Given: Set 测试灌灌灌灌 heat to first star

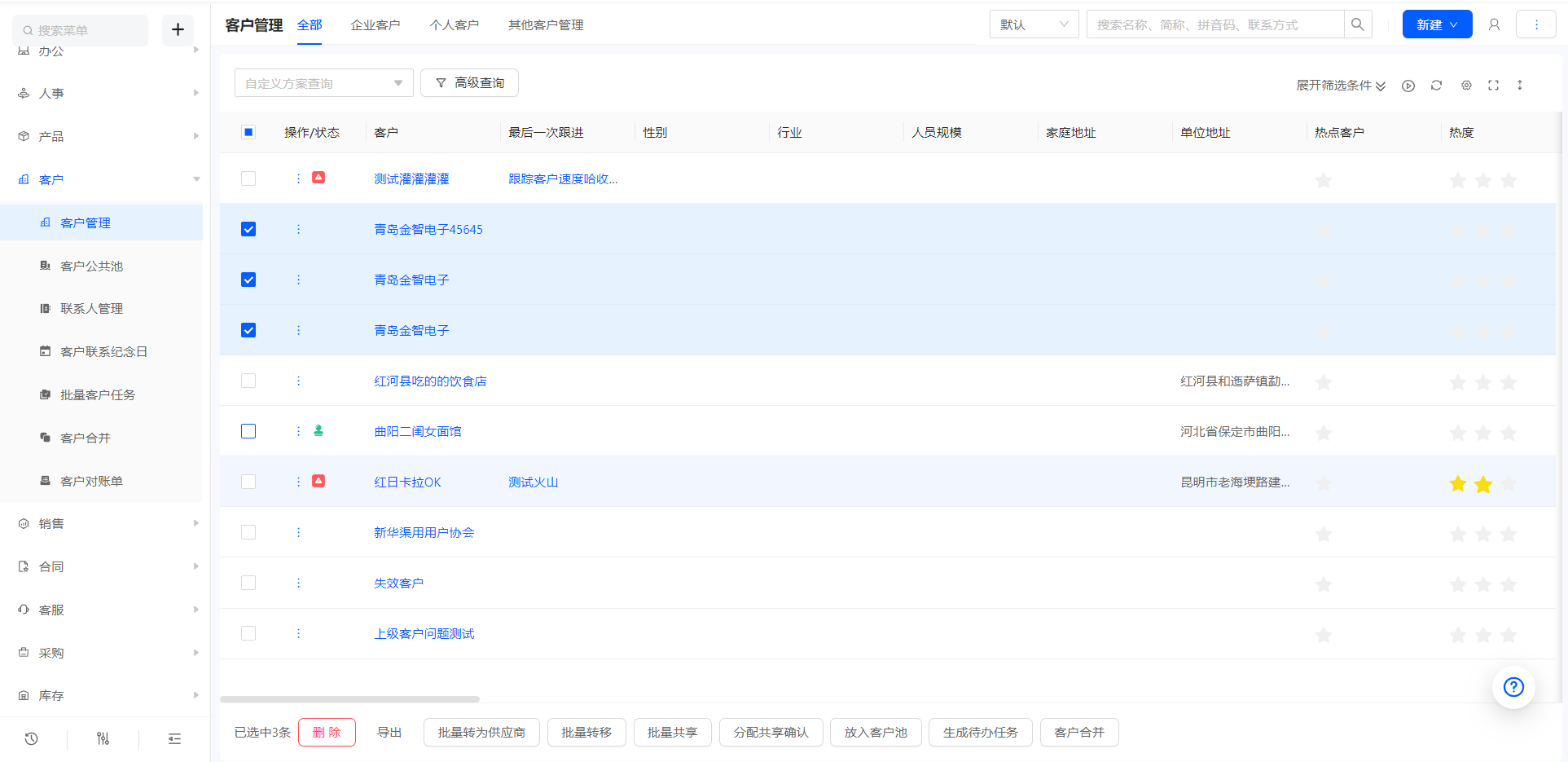Looking at the screenshot, I should (1458, 180).
